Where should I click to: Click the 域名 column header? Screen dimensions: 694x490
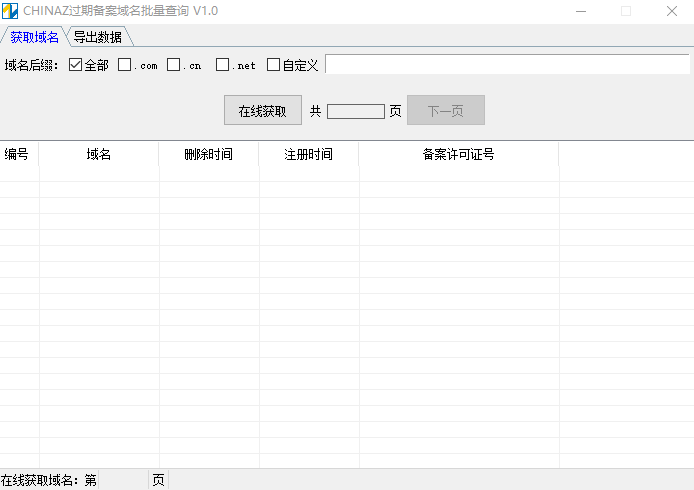coord(99,155)
